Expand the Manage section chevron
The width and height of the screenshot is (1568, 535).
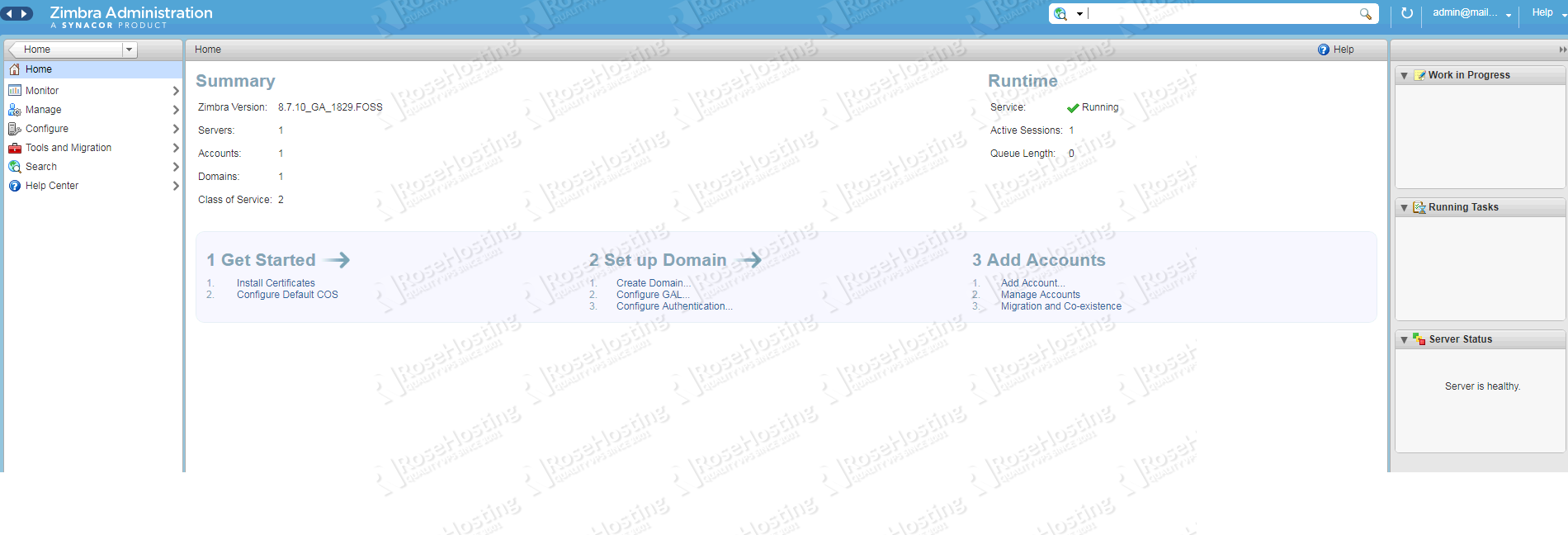point(176,110)
